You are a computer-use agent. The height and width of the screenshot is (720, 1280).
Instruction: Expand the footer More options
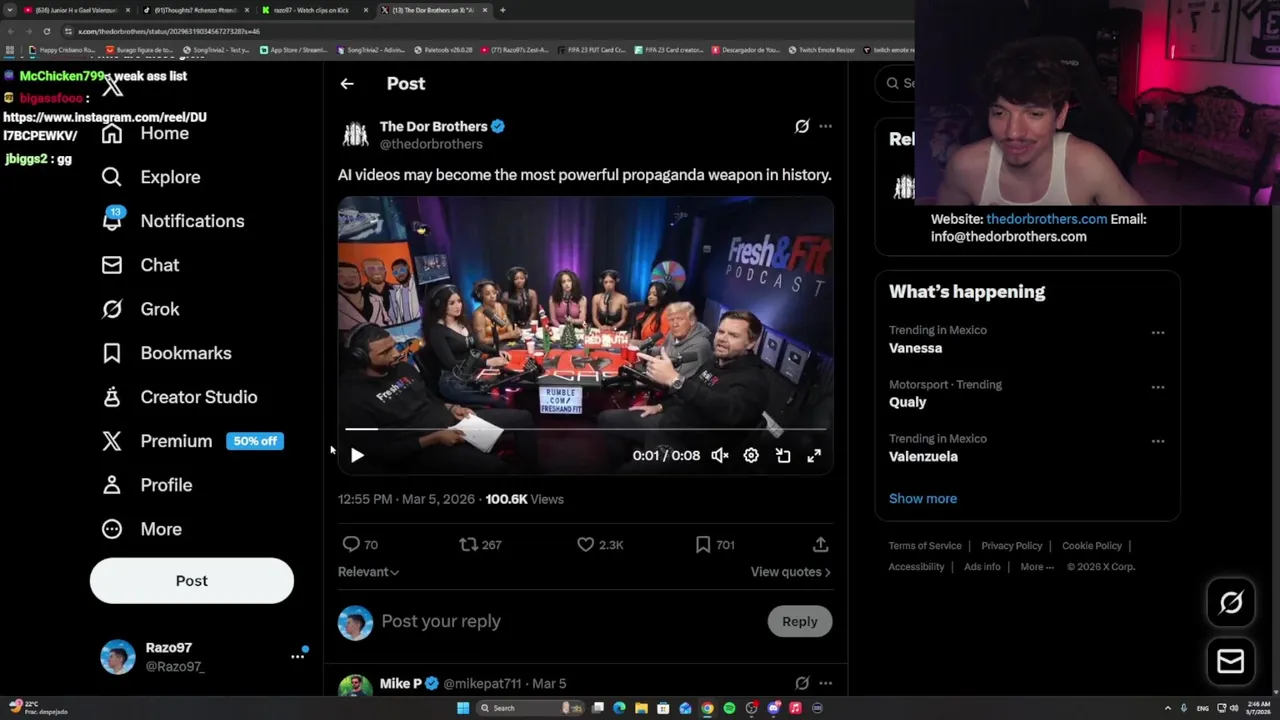tap(1037, 567)
